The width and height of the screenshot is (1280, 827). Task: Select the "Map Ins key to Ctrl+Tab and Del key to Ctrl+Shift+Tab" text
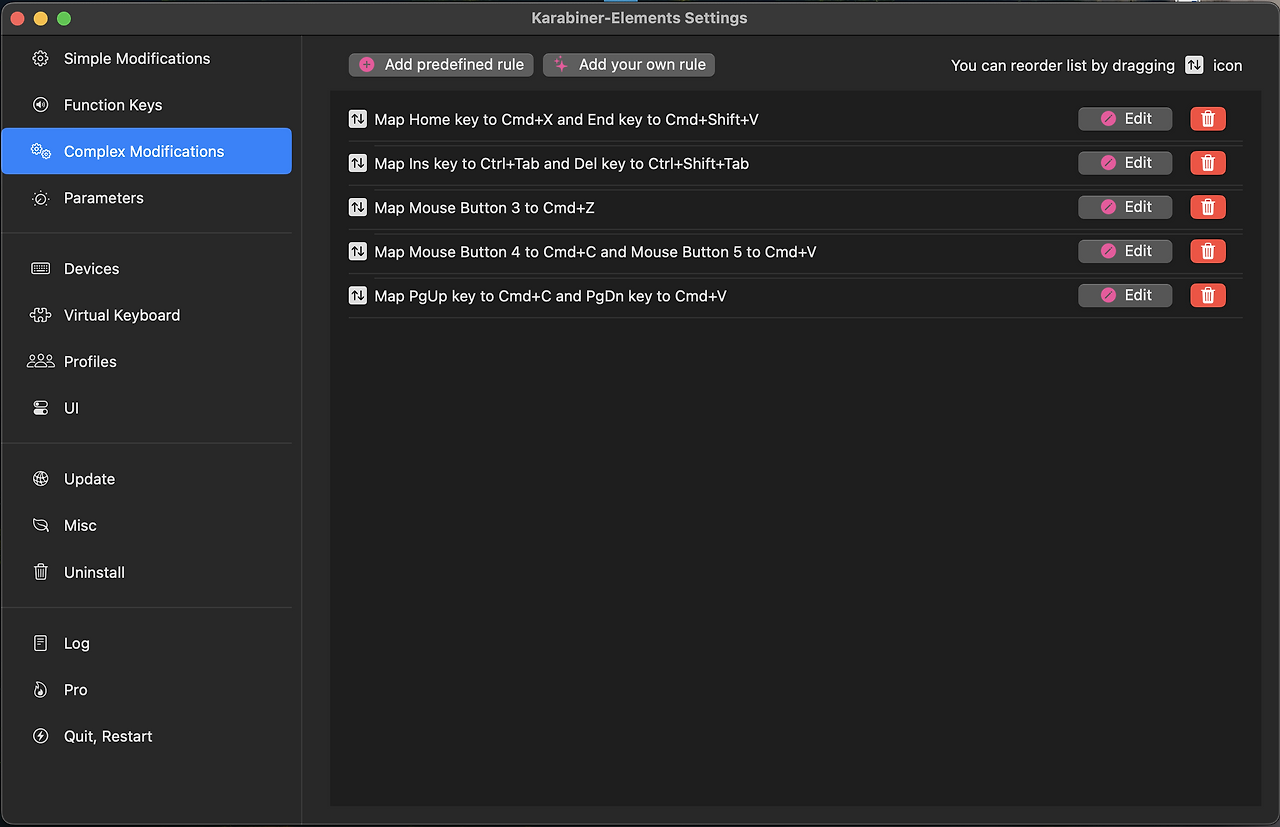coord(561,163)
